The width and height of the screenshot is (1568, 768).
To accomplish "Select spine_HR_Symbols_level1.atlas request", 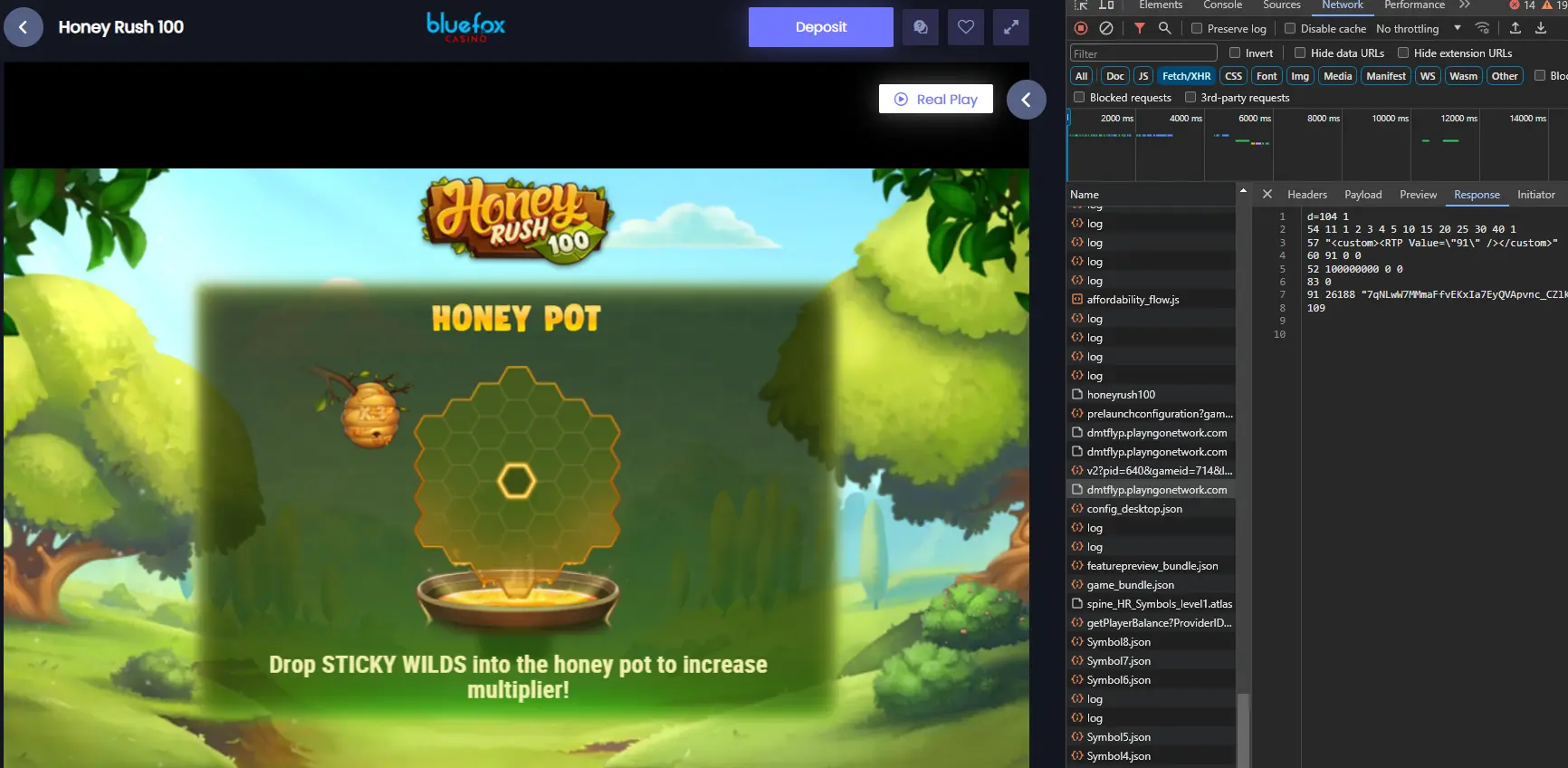I will click(1151, 604).
